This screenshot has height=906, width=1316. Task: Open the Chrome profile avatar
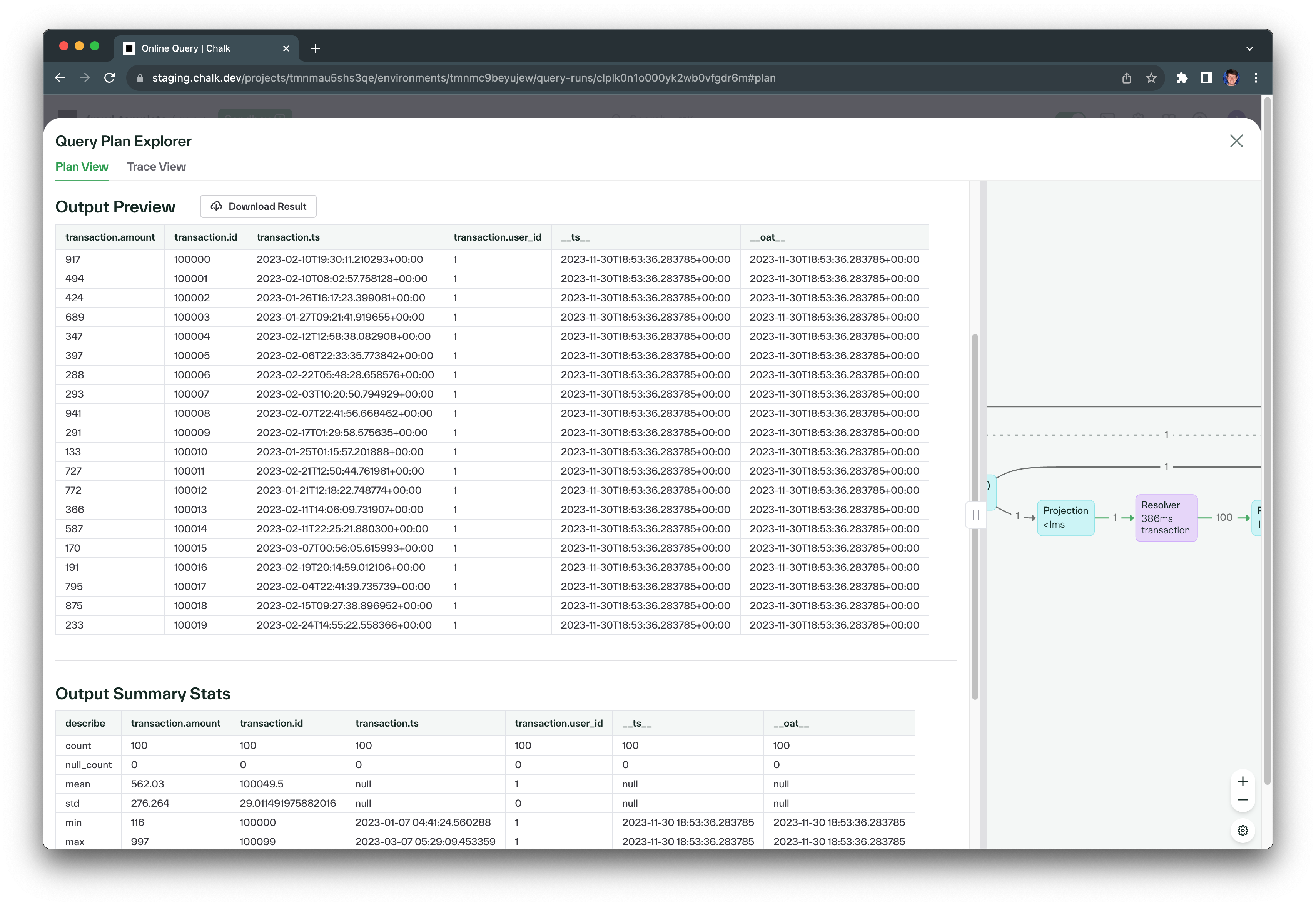pyautogui.click(x=1231, y=78)
